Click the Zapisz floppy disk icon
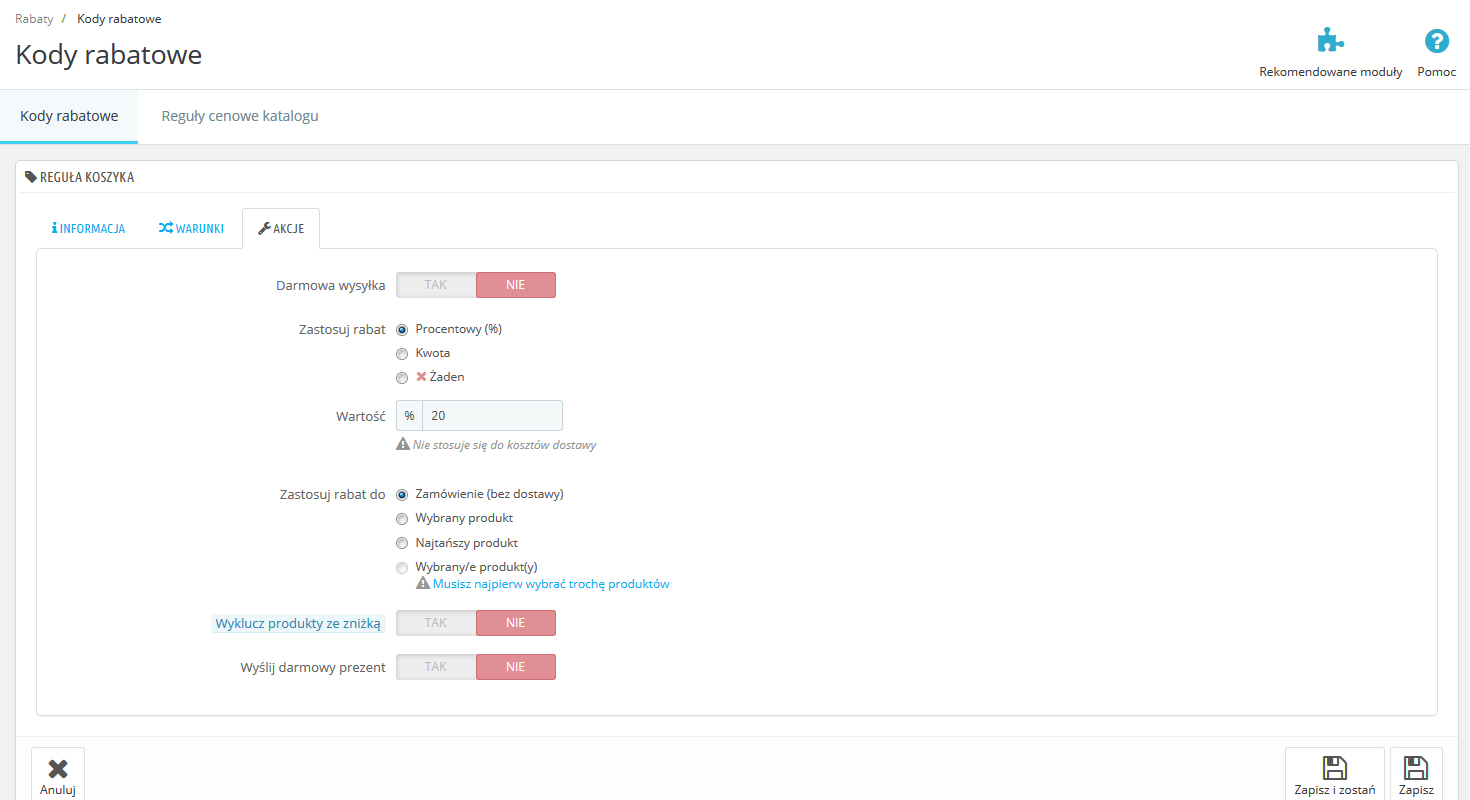 point(1415,768)
